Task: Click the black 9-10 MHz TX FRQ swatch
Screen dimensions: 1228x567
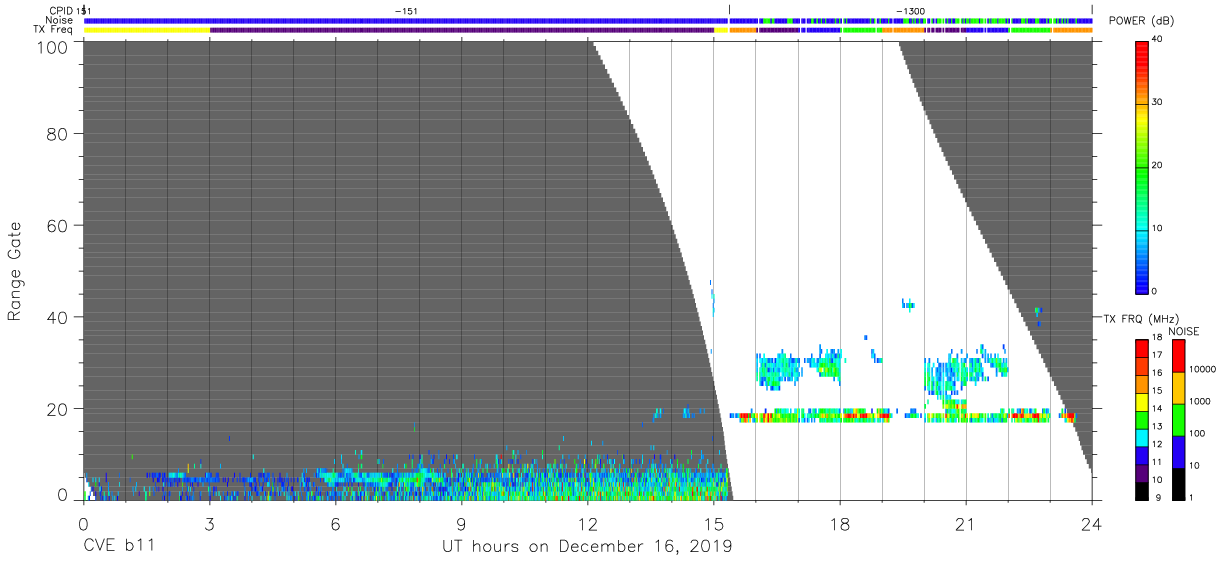Action: (1143, 491)
